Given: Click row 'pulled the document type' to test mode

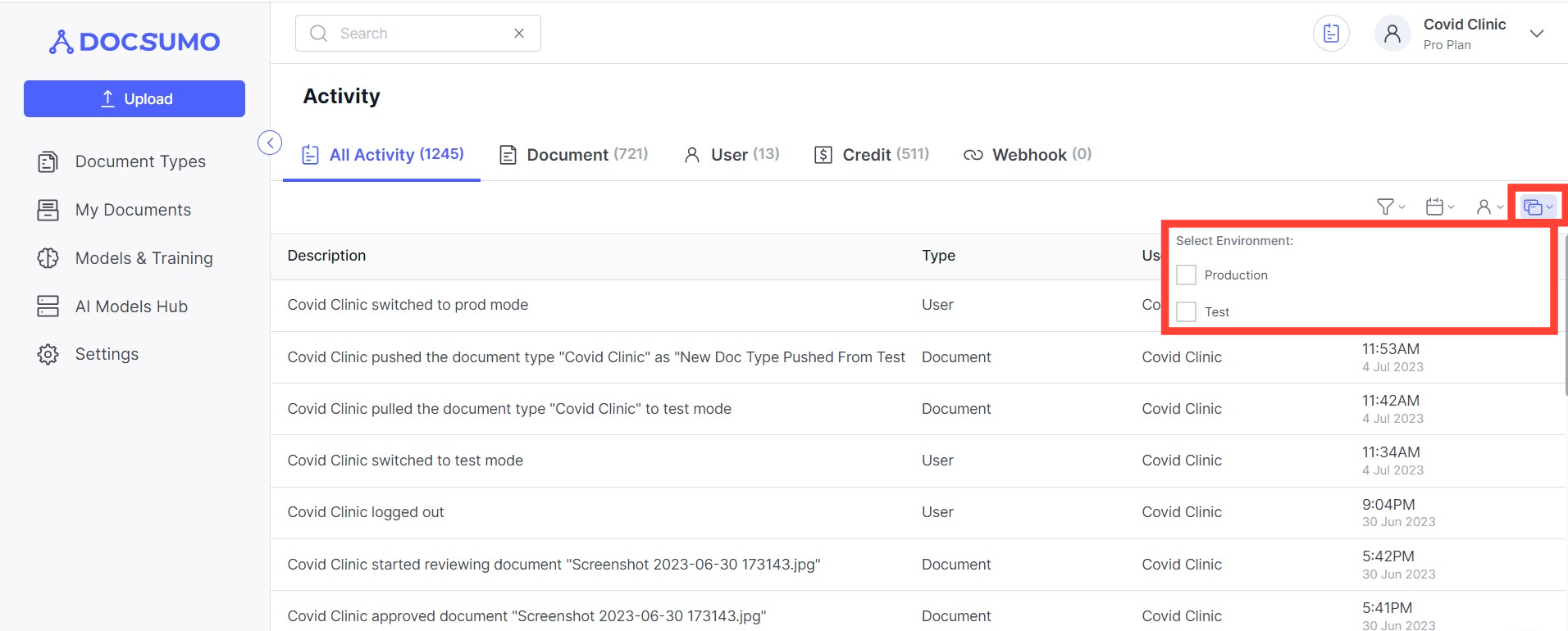Looking at the screenshot, I should point(917,409).
